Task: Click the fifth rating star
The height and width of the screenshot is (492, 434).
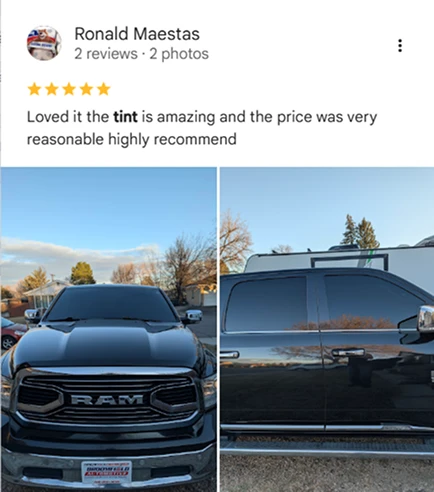Action: click(104, 89)
